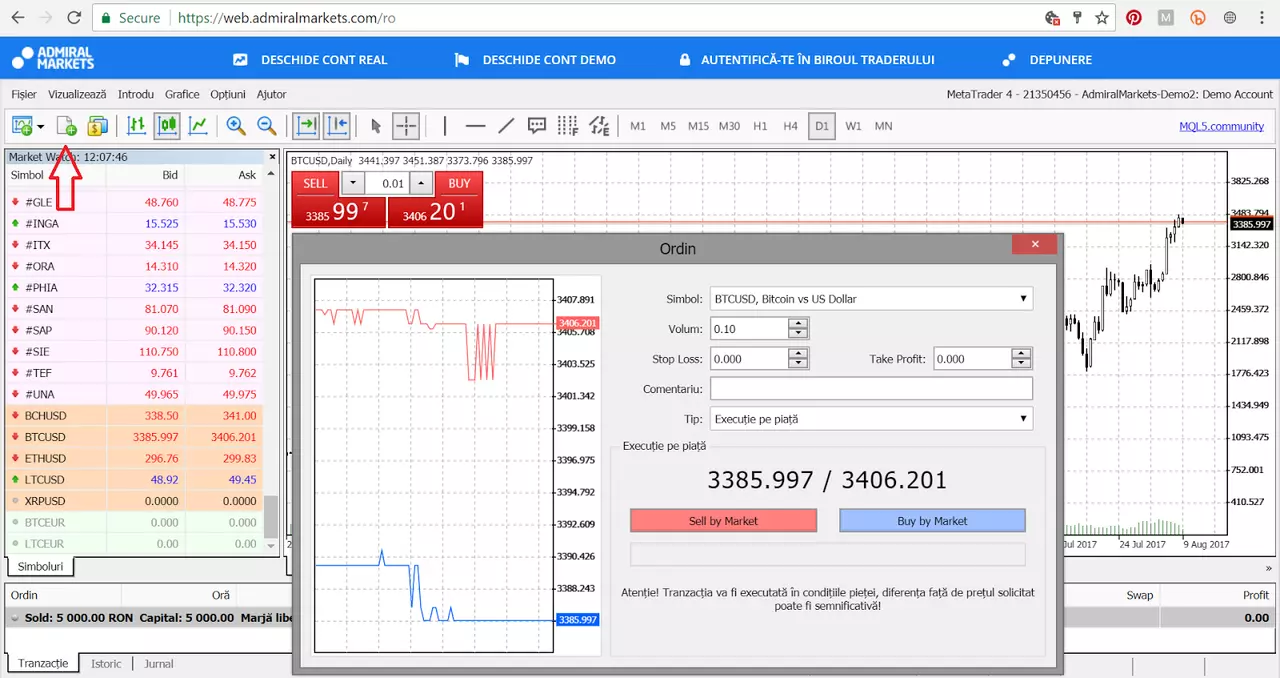Collapse the Sold balance row expander
This screenshot has width=1280, height=678.
coord(15,619)
